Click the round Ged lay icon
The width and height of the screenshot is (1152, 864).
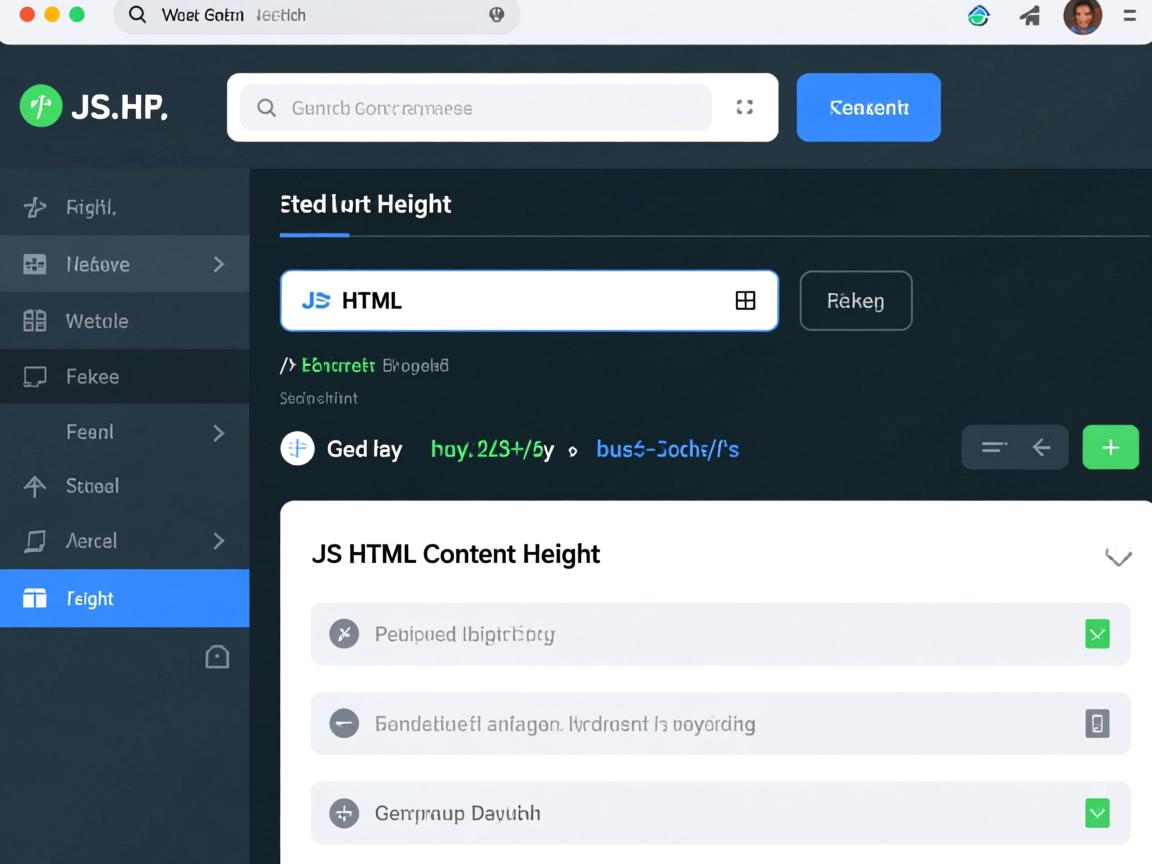tap(297, 449)
